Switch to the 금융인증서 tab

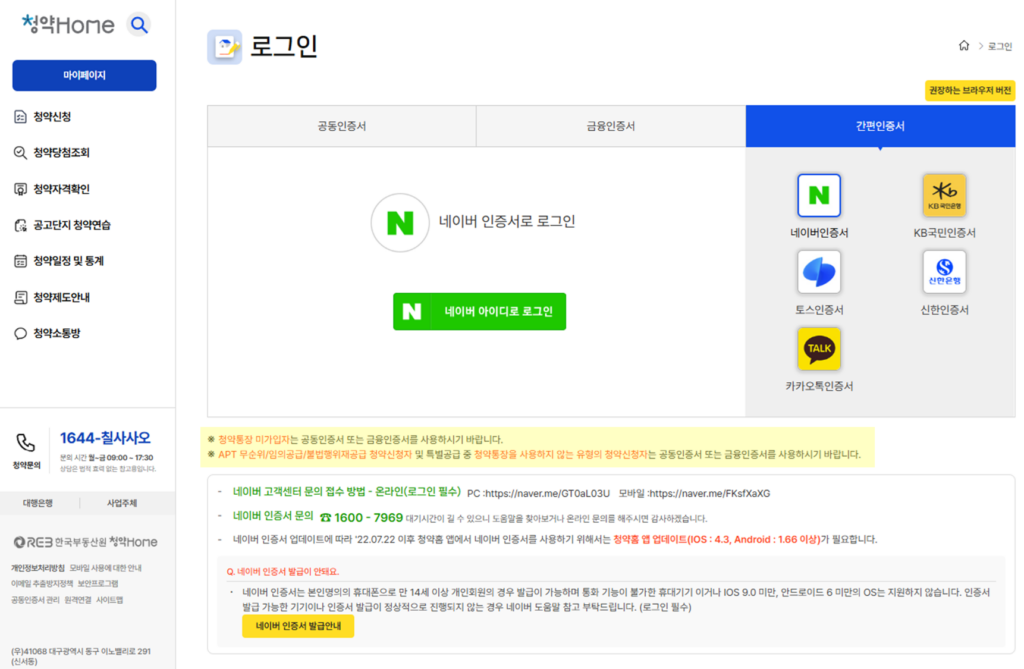(610, 126)
